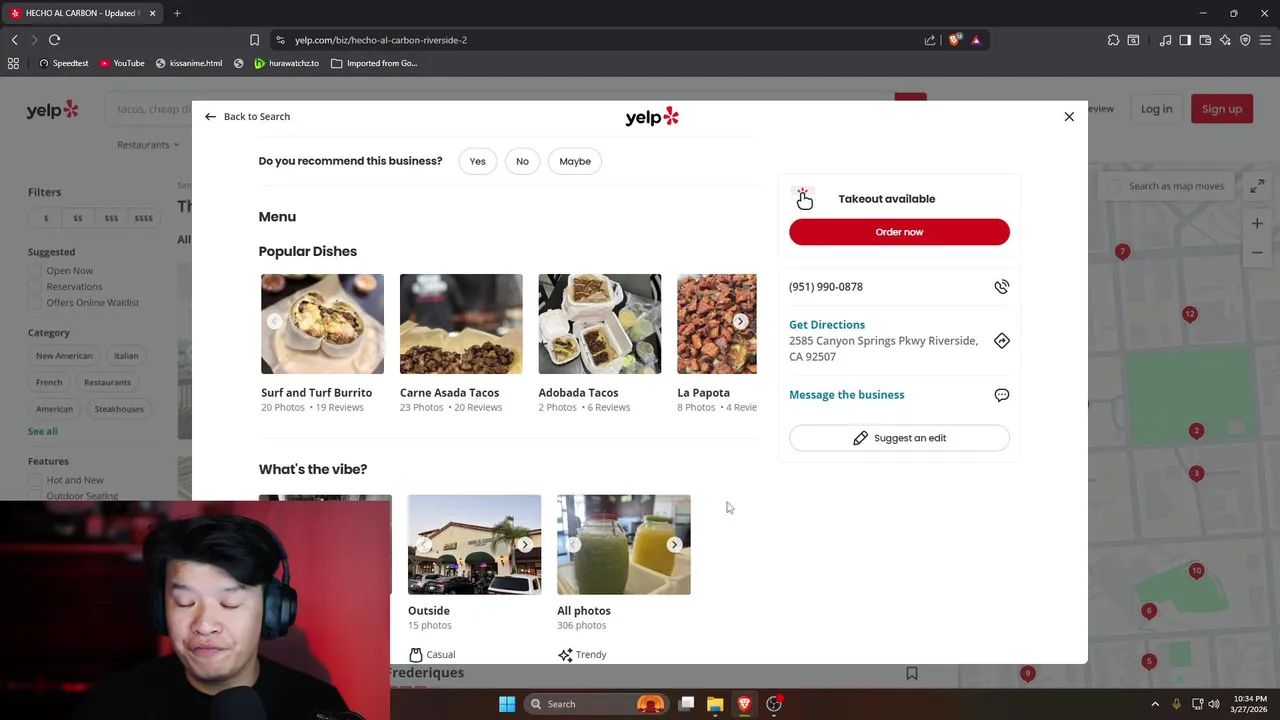Viewport: 1280px width, 720px height.
Task: Open the Imported from Go... bookmarks folder
Action: pos(374,63)
